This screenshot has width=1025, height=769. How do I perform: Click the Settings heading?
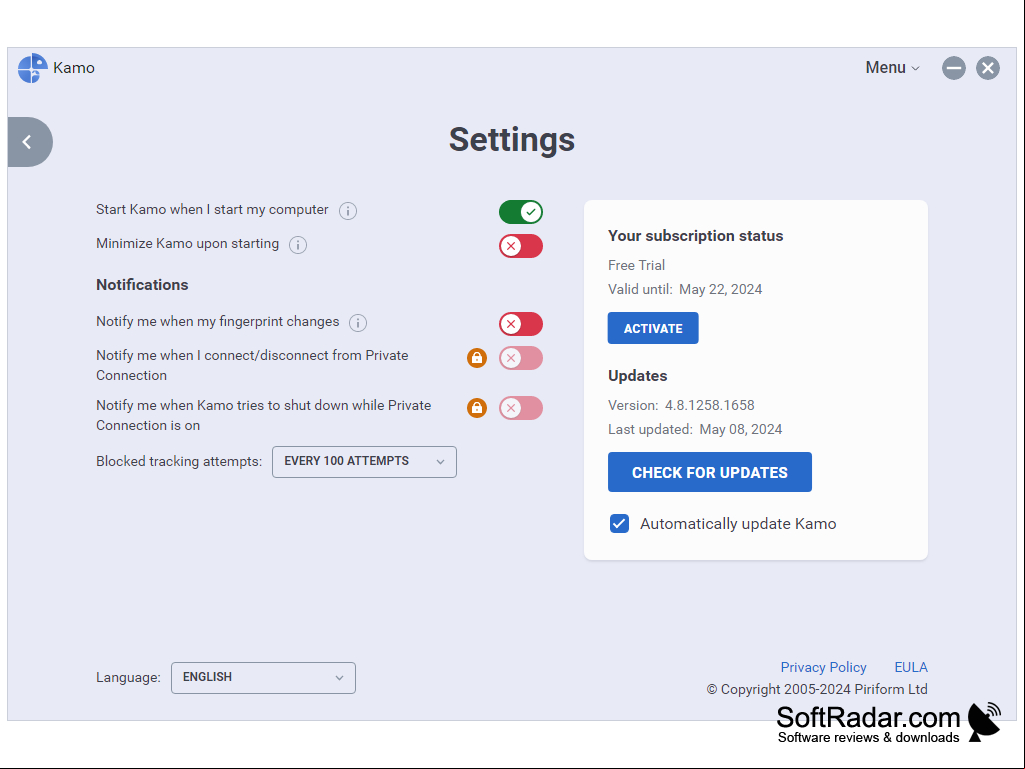point(512,140)
